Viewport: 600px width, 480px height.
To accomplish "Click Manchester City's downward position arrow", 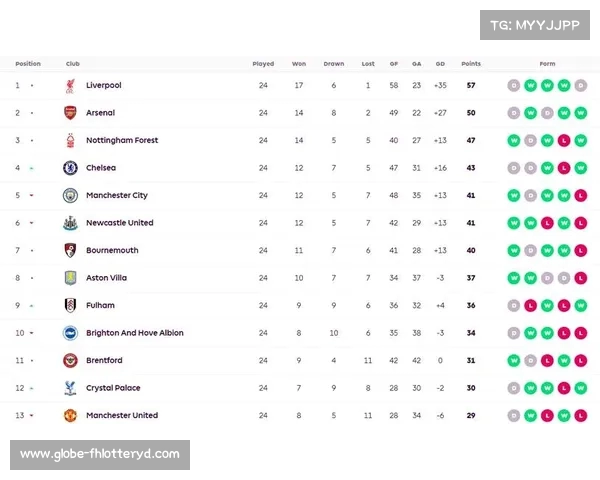I will [x=32, y=196].
